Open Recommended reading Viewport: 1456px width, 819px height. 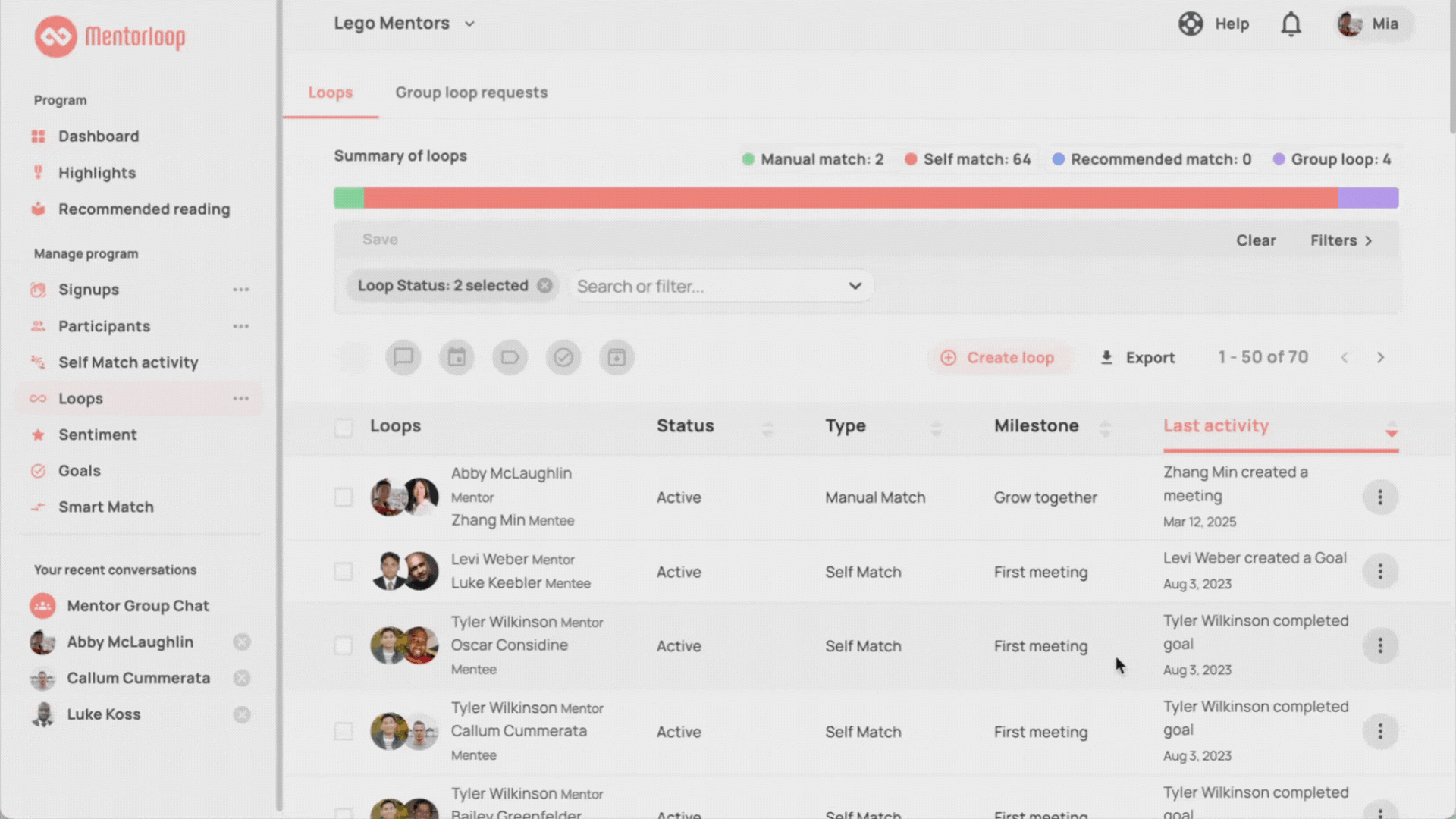(x=144, y=209)
